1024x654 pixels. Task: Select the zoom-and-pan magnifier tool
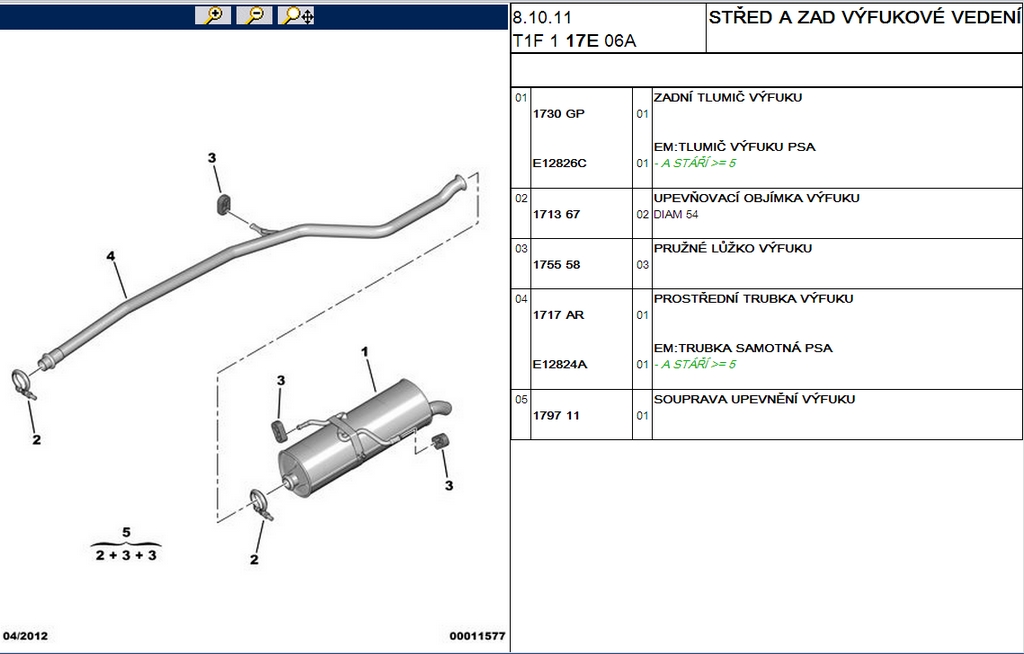coord(296,15)
